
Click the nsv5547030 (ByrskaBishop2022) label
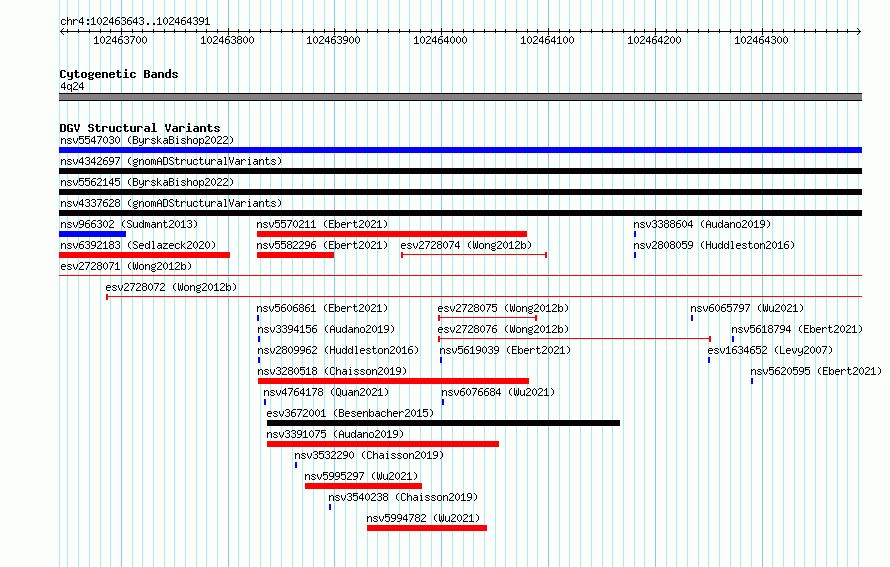coord(147,140)
